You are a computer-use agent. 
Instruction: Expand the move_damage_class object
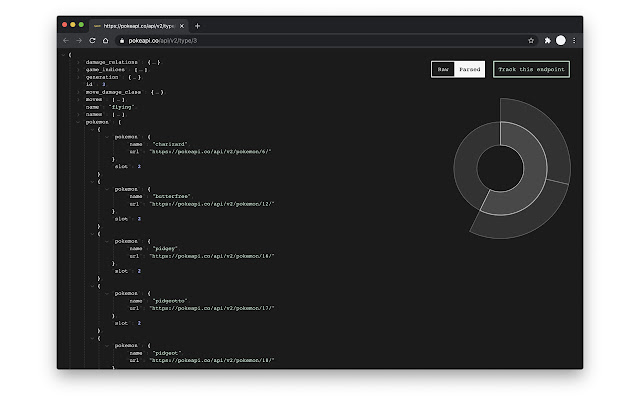(78, 92)
